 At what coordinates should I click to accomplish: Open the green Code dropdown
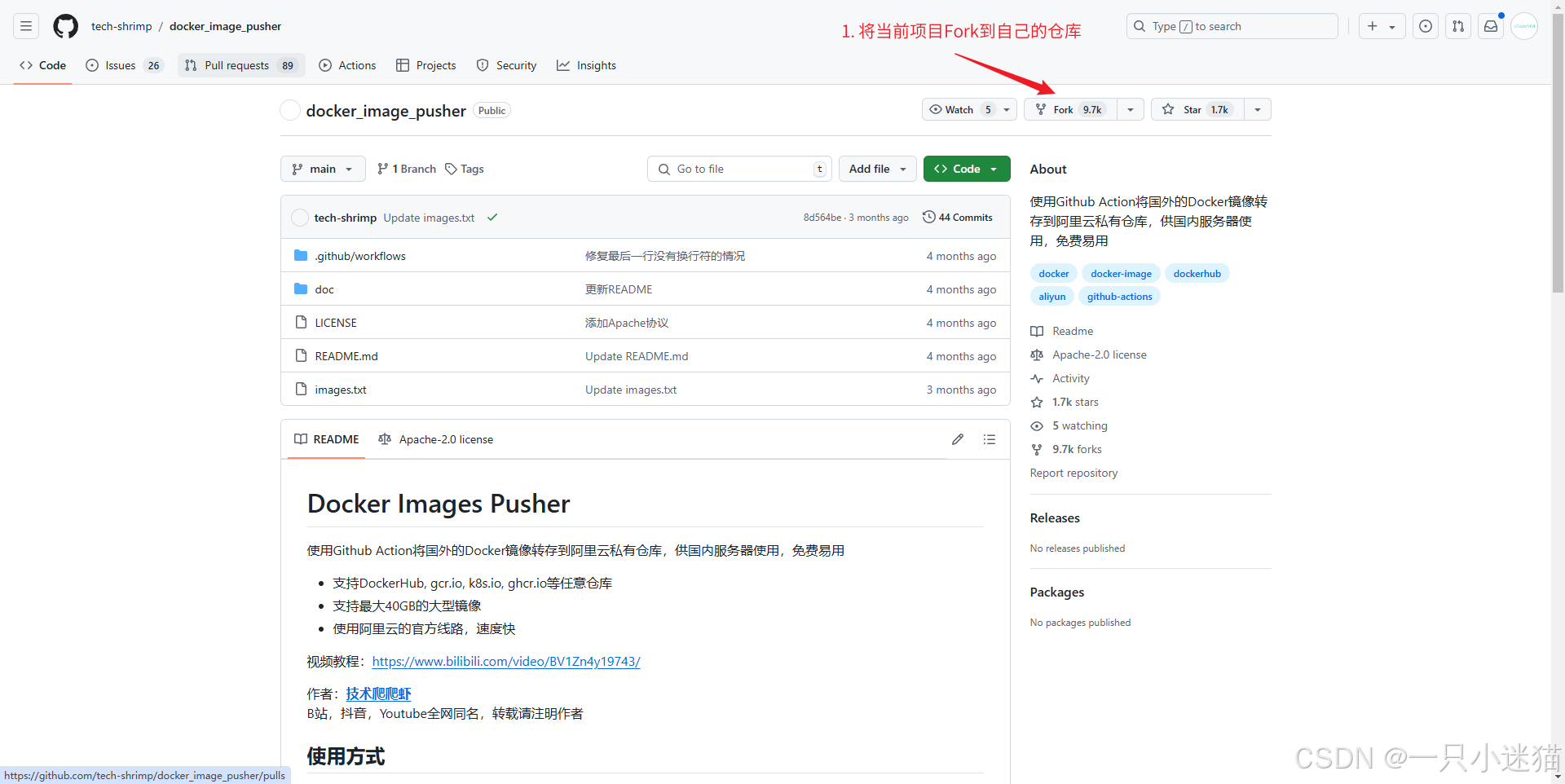tap(967, 169)
